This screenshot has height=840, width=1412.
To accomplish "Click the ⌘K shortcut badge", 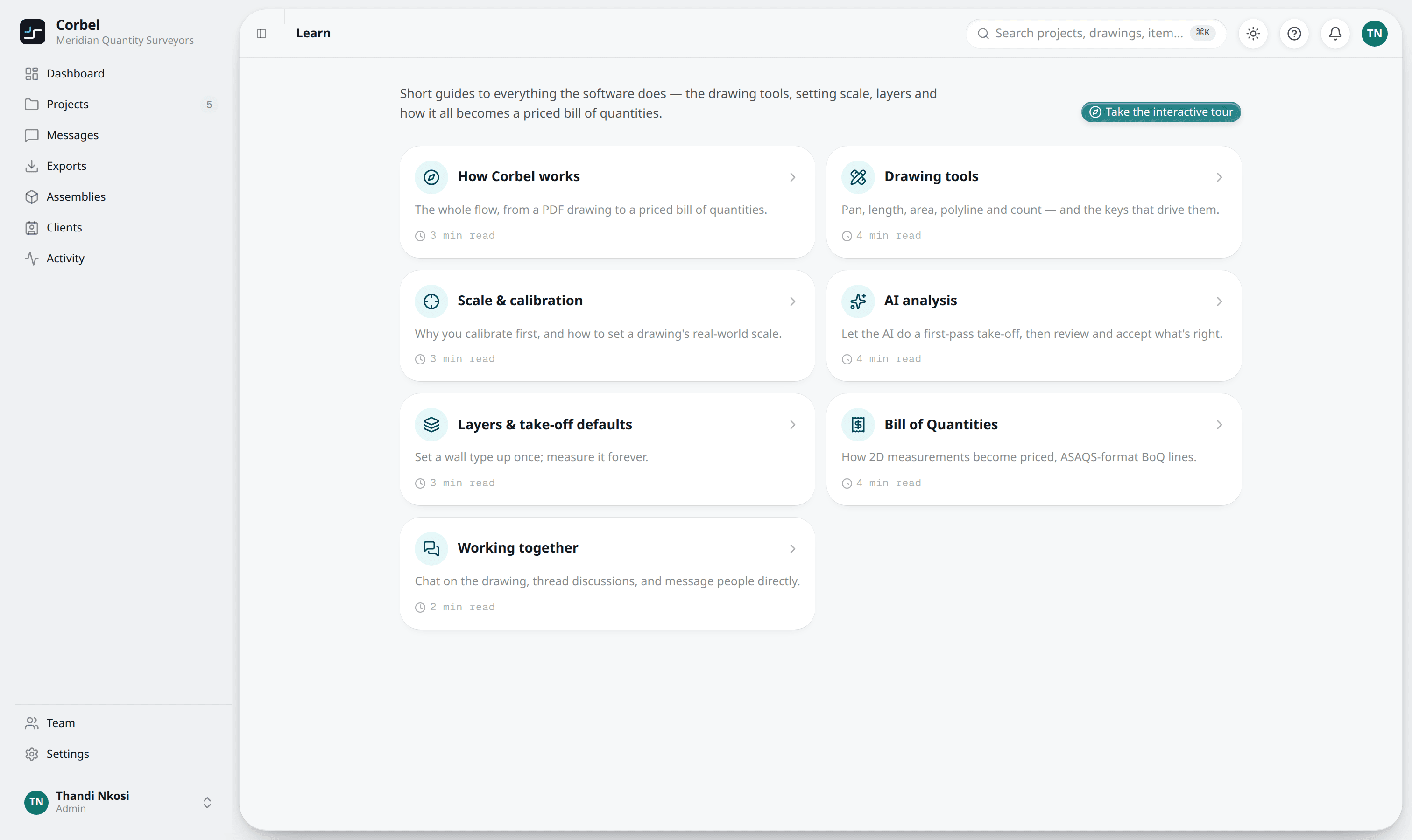I will 1202,33.
